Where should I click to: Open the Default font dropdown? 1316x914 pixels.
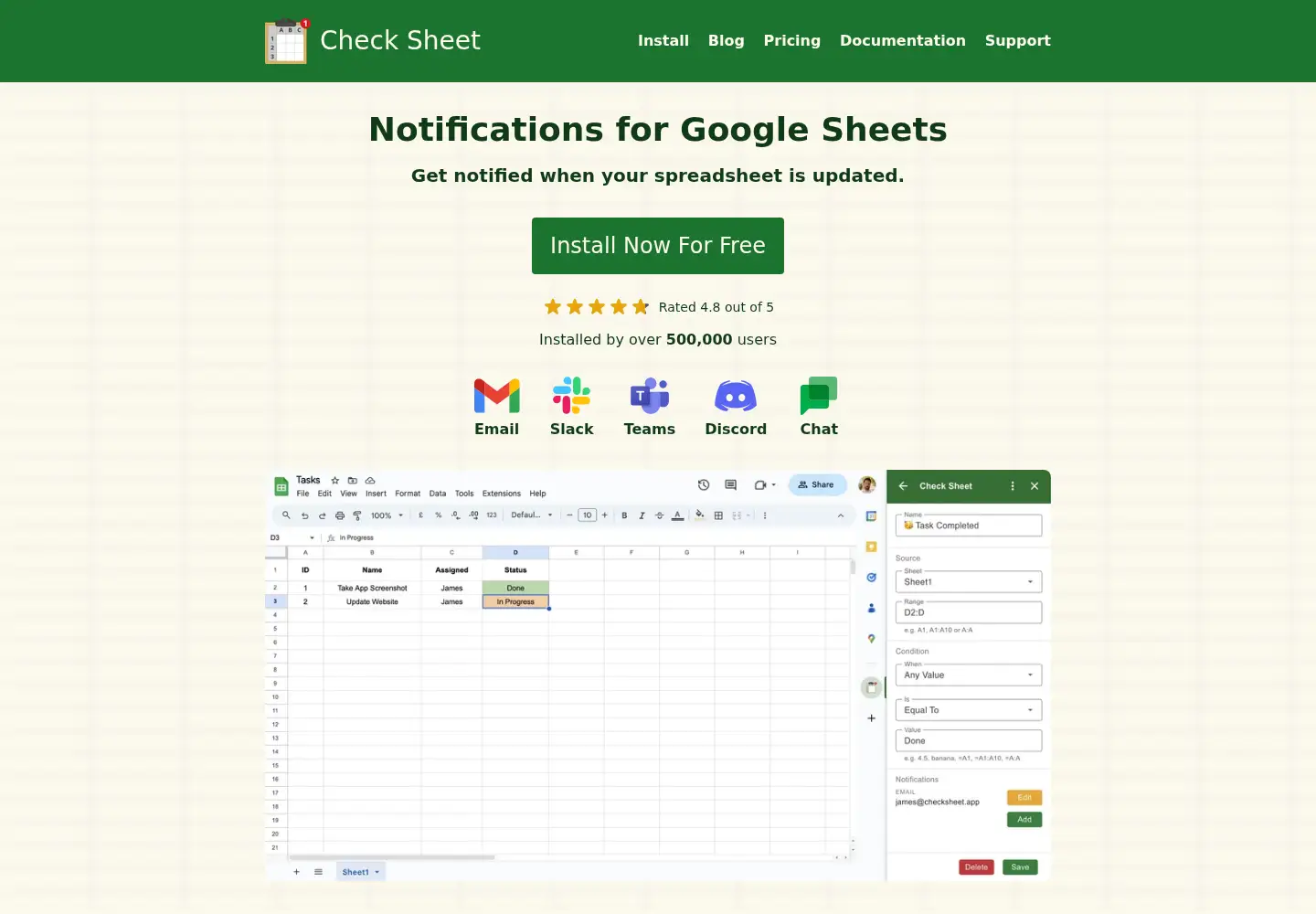532,515
